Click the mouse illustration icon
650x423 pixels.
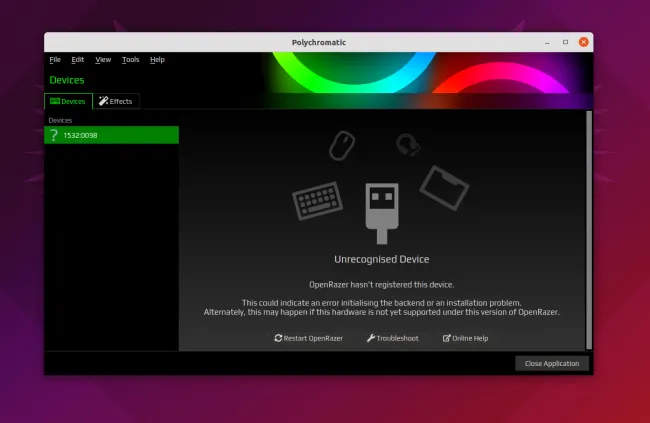click(342, 145)
